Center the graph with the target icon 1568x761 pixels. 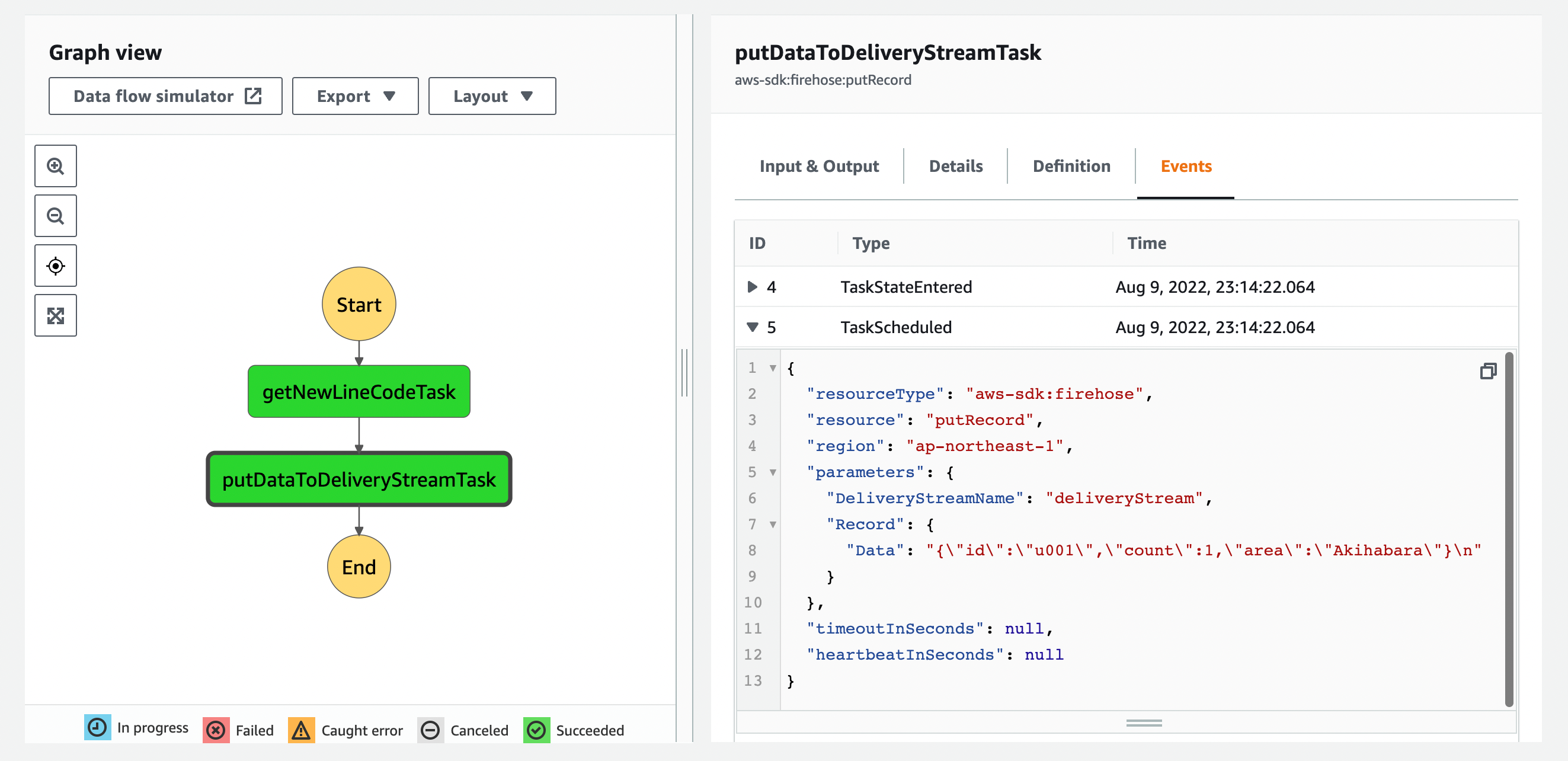(x=55, y=266)
